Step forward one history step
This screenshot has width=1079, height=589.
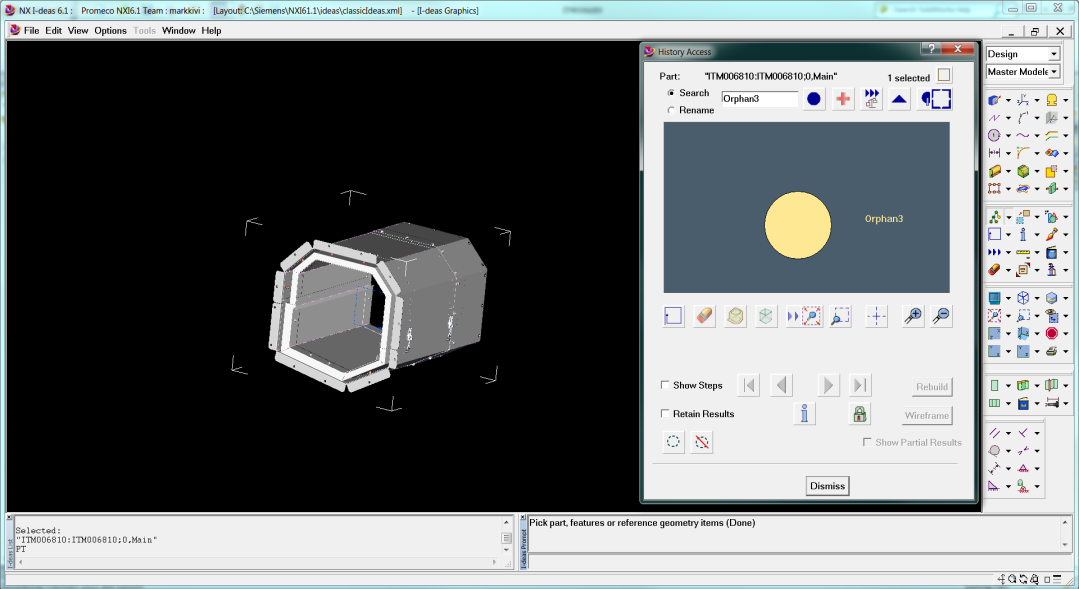tap(828, 385)
